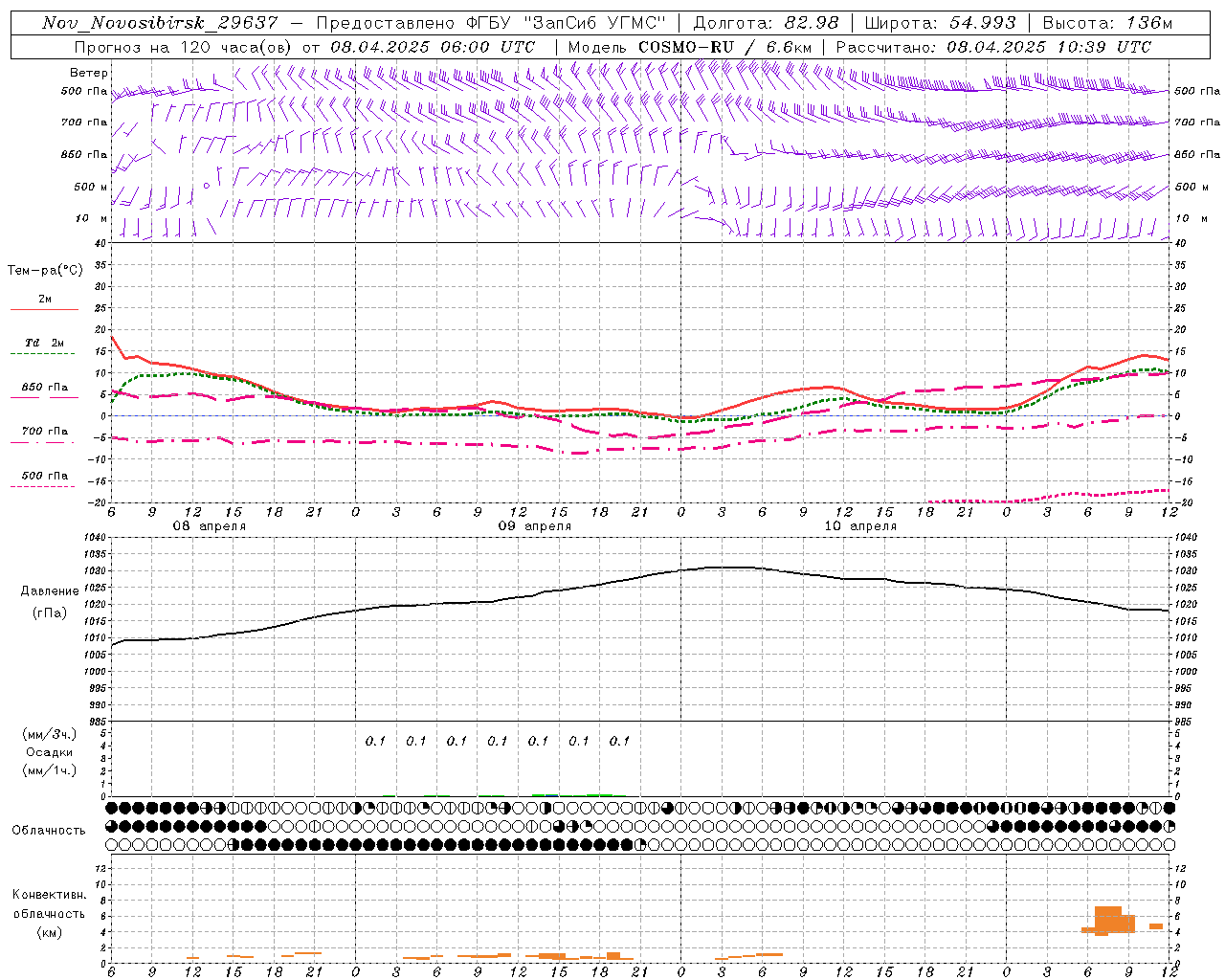Click the (мм/3ч.) precipitation unit label
1225x980 pixels.
(50, 735)
